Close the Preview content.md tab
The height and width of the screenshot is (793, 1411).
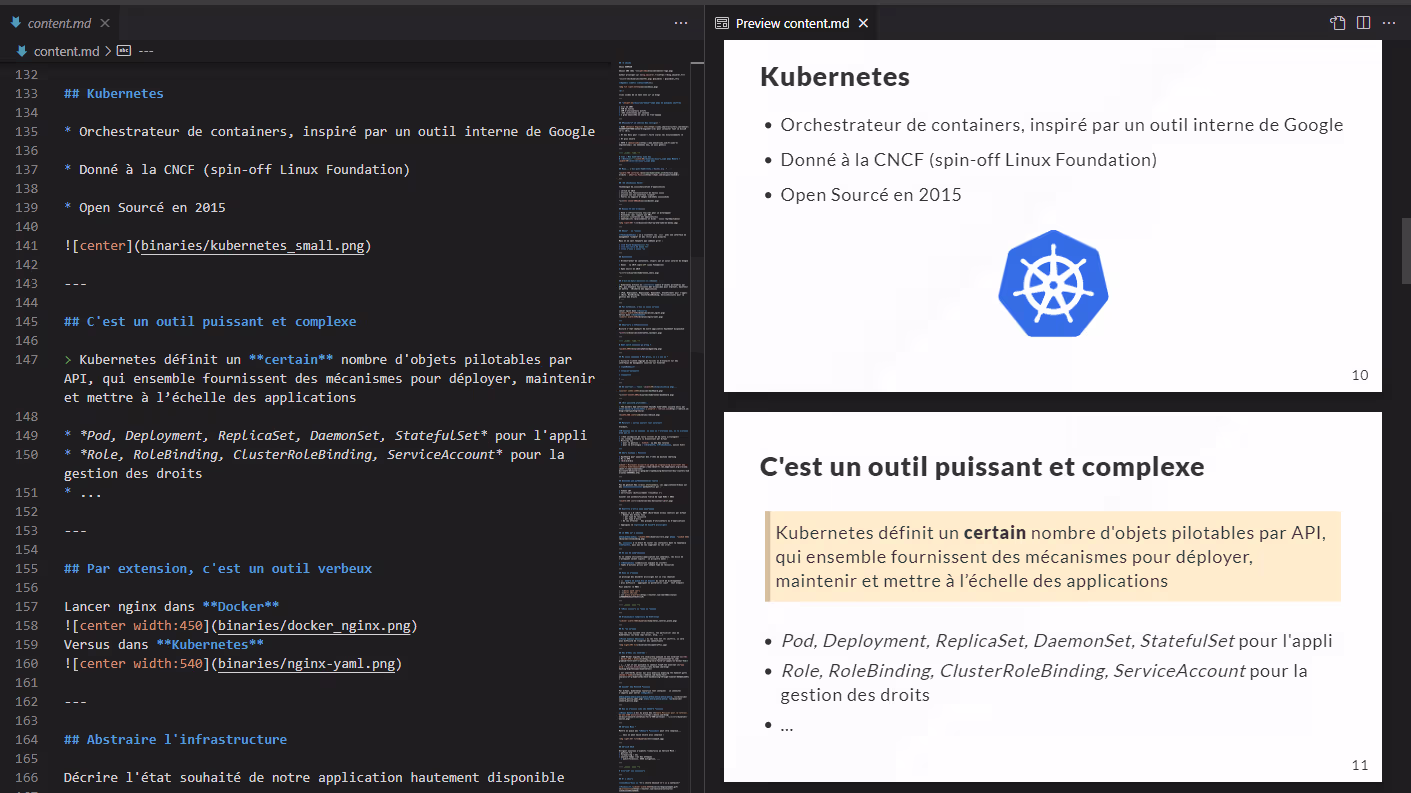coord(864,23)
